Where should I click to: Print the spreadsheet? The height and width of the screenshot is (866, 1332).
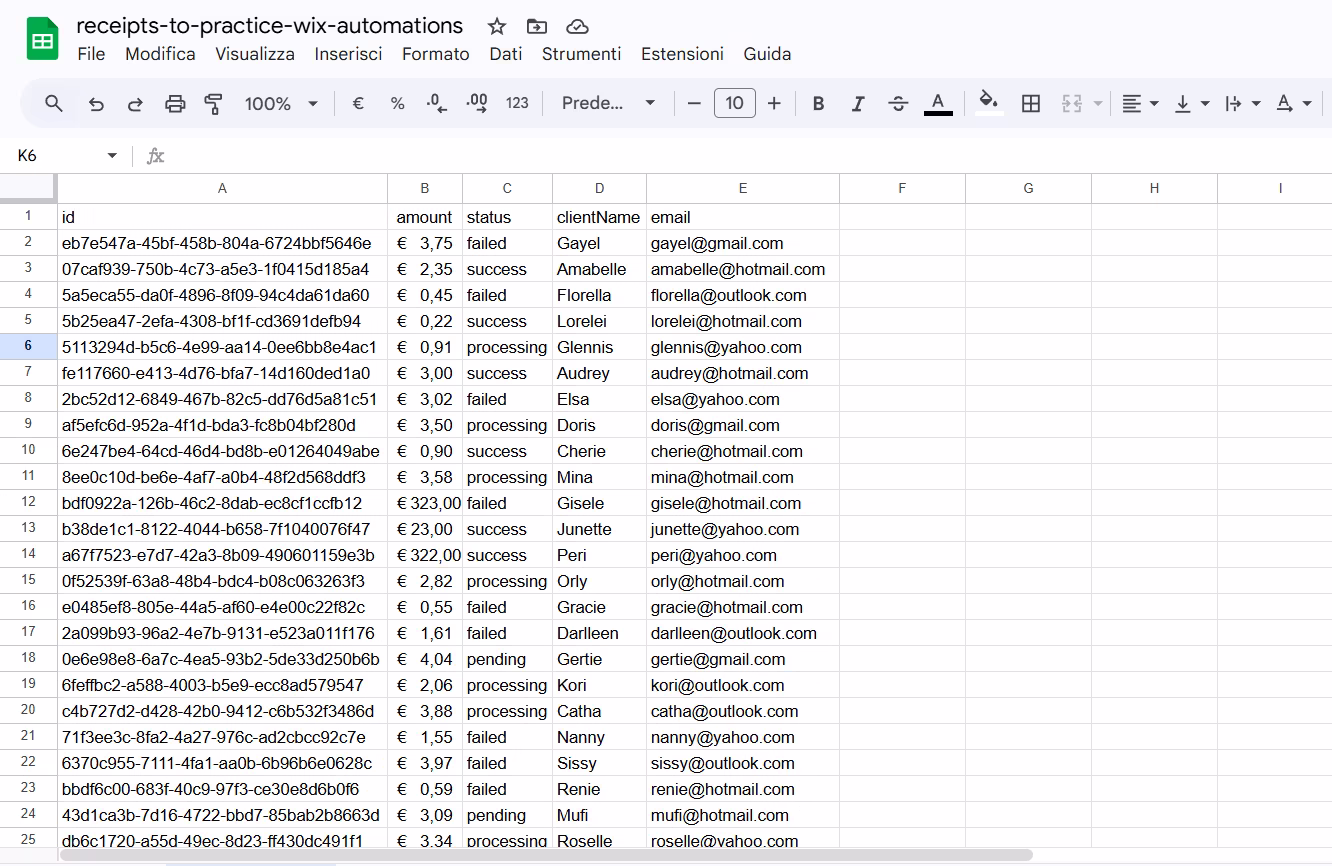(x=175, y=103)
